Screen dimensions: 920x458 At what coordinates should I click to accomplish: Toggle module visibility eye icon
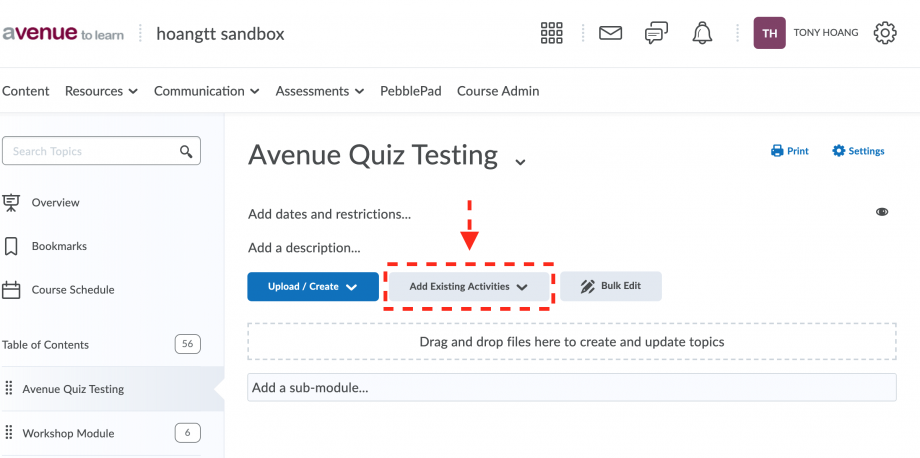[882, 212]
